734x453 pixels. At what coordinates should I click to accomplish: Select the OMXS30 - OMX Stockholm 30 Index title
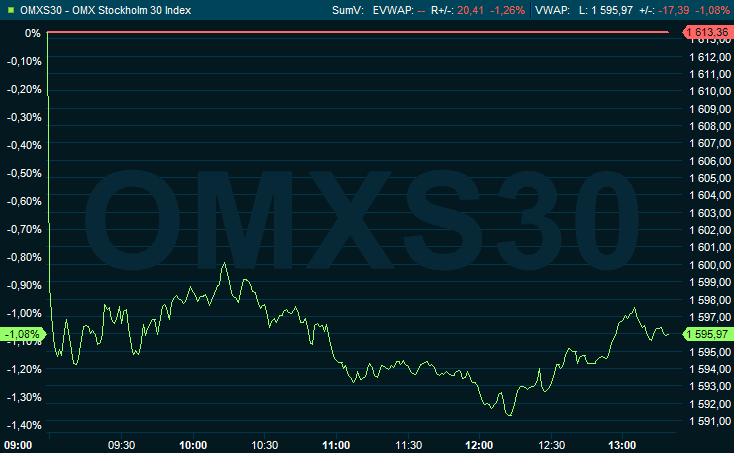tap(105, 10)
